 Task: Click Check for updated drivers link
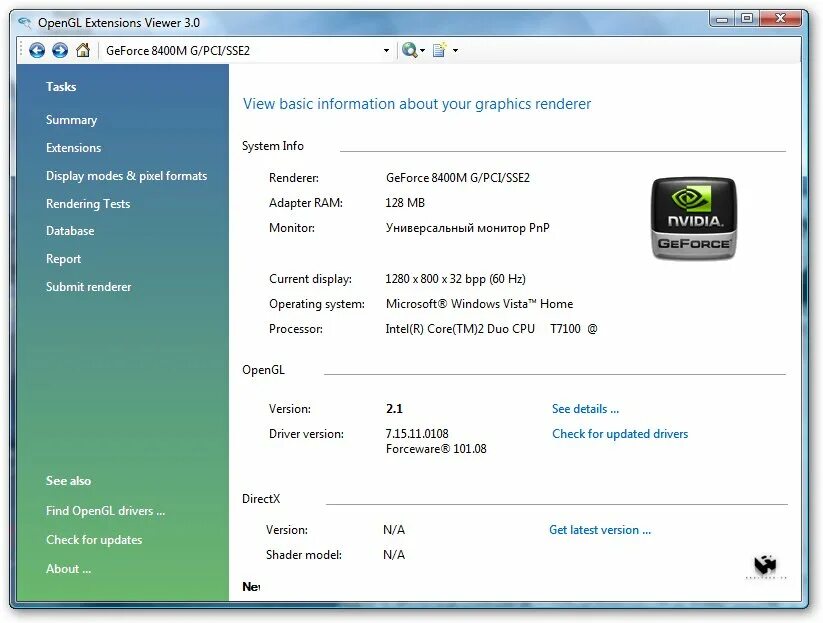coord(620,434)
